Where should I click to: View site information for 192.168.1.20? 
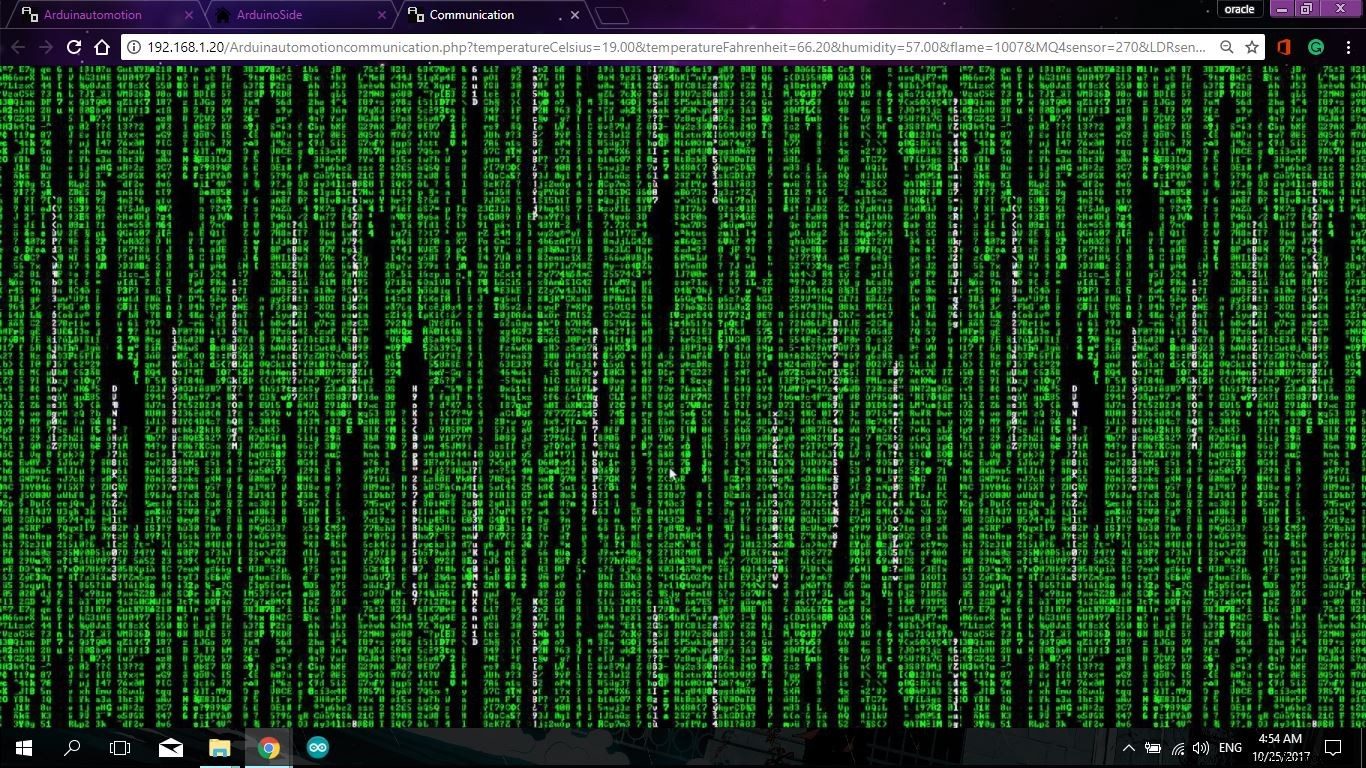click(134, 47)
